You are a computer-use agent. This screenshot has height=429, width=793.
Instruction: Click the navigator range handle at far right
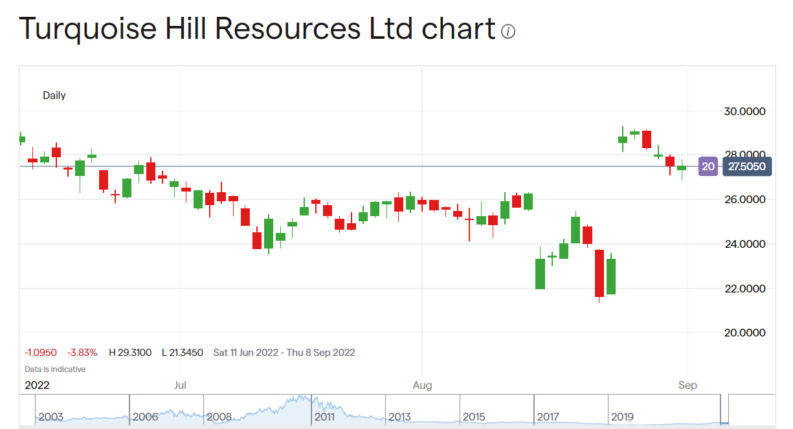point(728,410)
